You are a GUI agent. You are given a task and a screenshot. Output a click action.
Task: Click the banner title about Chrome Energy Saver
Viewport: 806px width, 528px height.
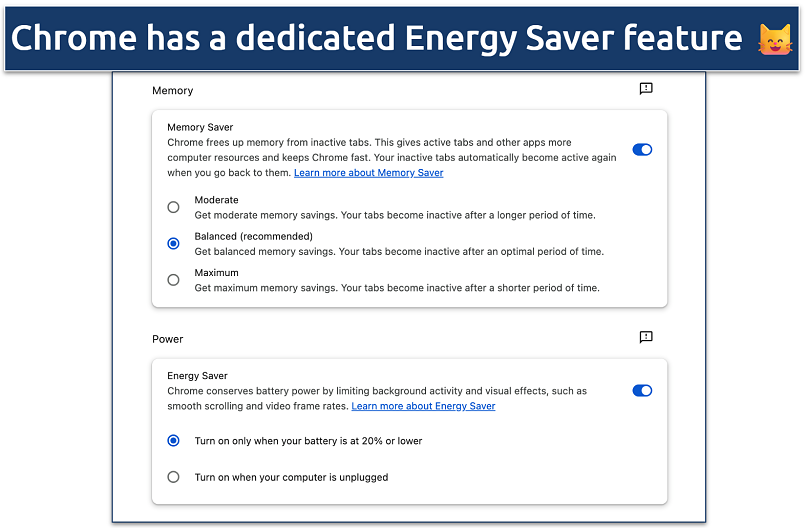click(x=376, y=38)
